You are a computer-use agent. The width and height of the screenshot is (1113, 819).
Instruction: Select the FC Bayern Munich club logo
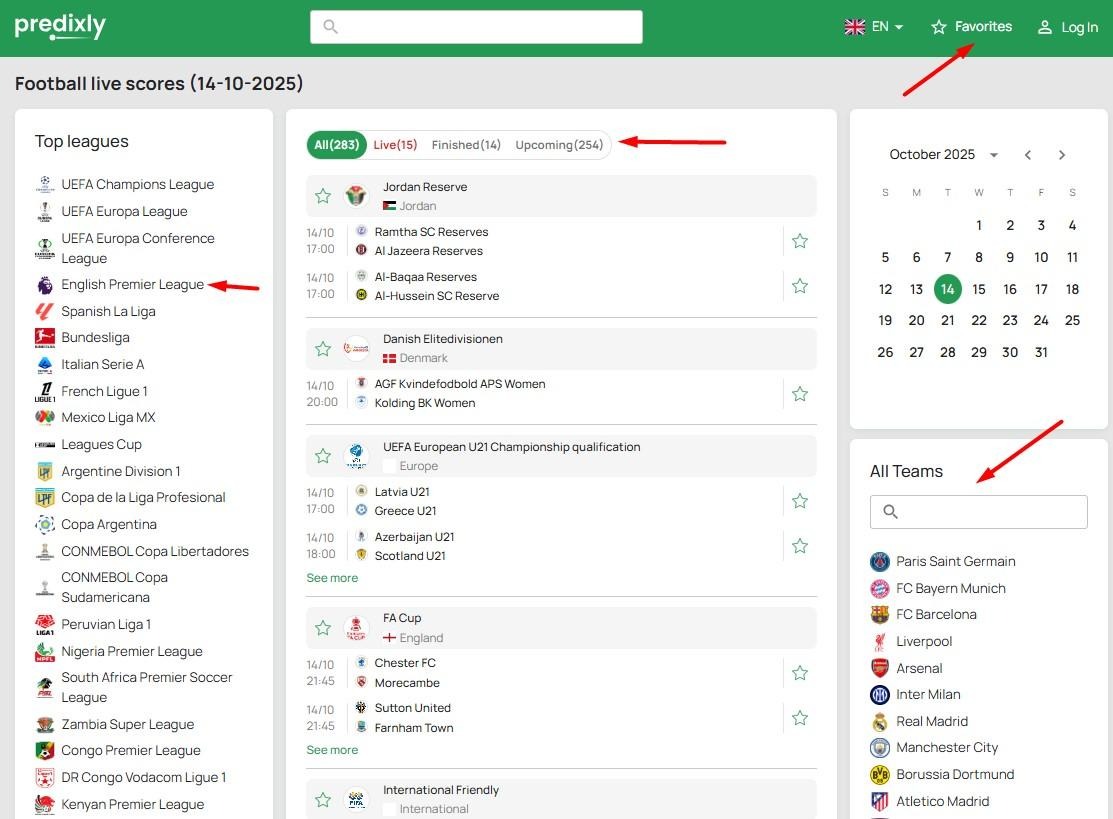(x=880, y=588)
